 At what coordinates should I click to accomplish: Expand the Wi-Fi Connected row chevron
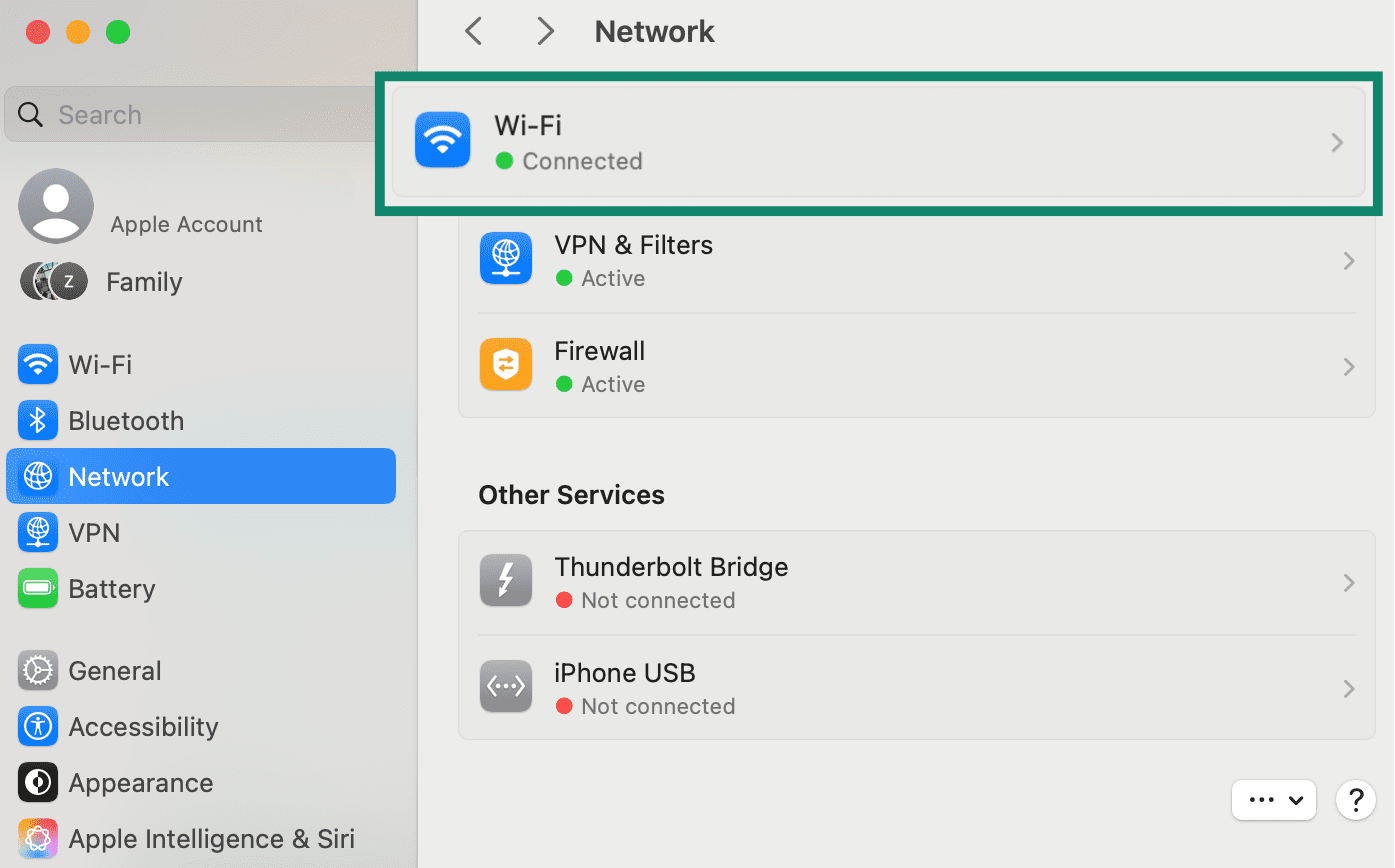tap(1337, 143)
